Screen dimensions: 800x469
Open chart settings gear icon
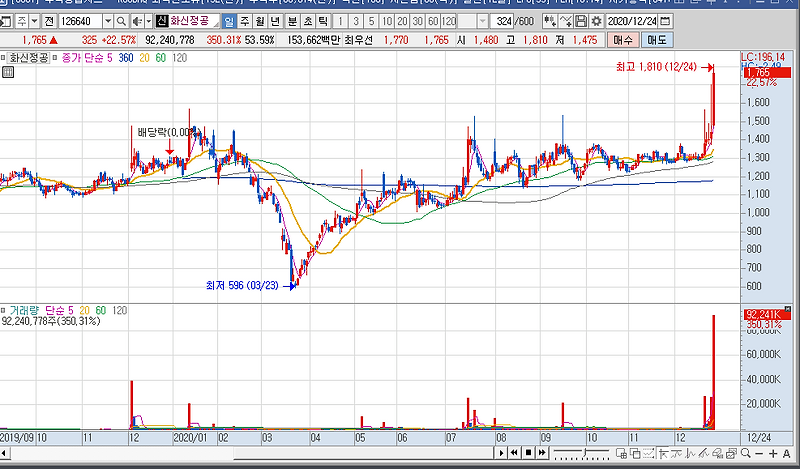click(596, 21)
